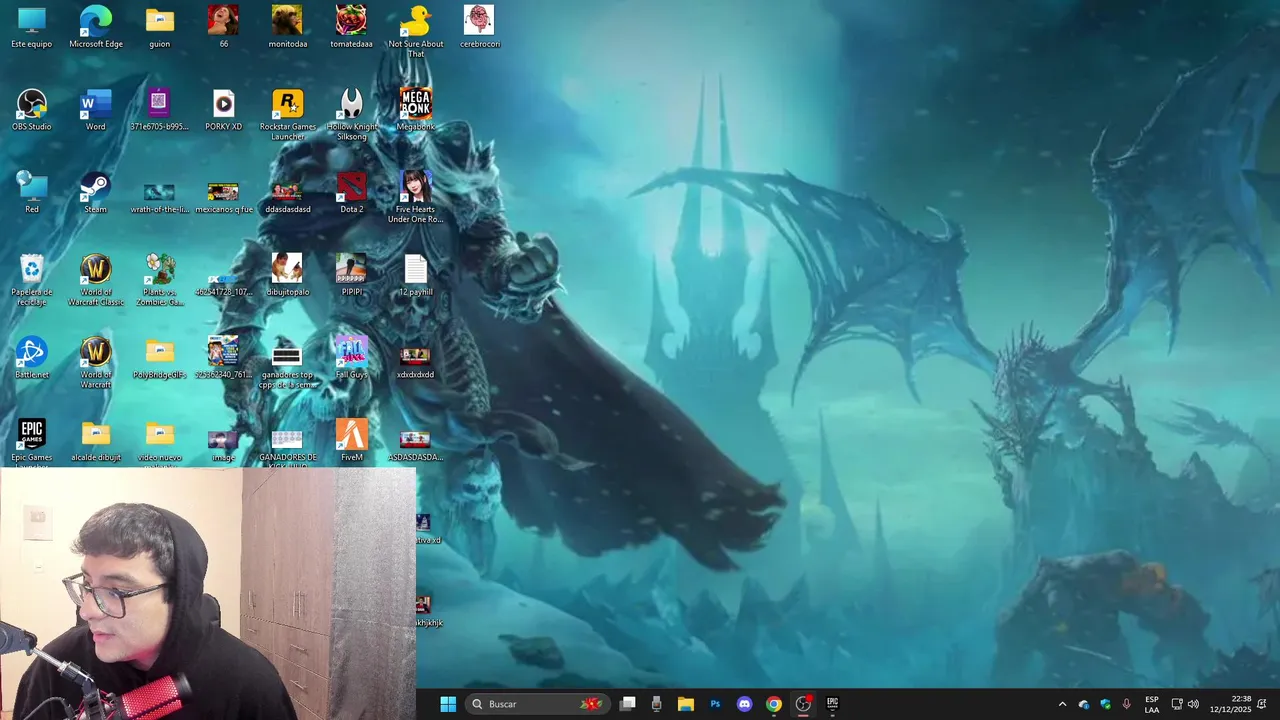Launch Microsoft Edge from the desktop
Screen dimensions: 1280x720
96,27
